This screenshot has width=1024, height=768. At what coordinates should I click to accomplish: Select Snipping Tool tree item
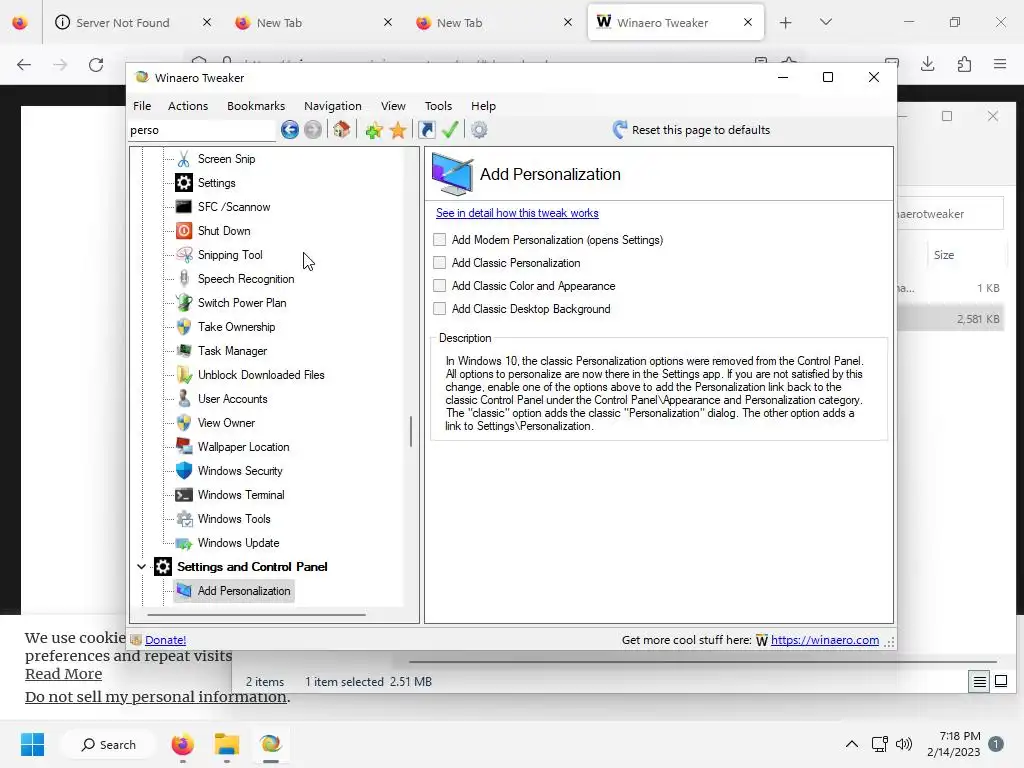click(x=230, y=255)
